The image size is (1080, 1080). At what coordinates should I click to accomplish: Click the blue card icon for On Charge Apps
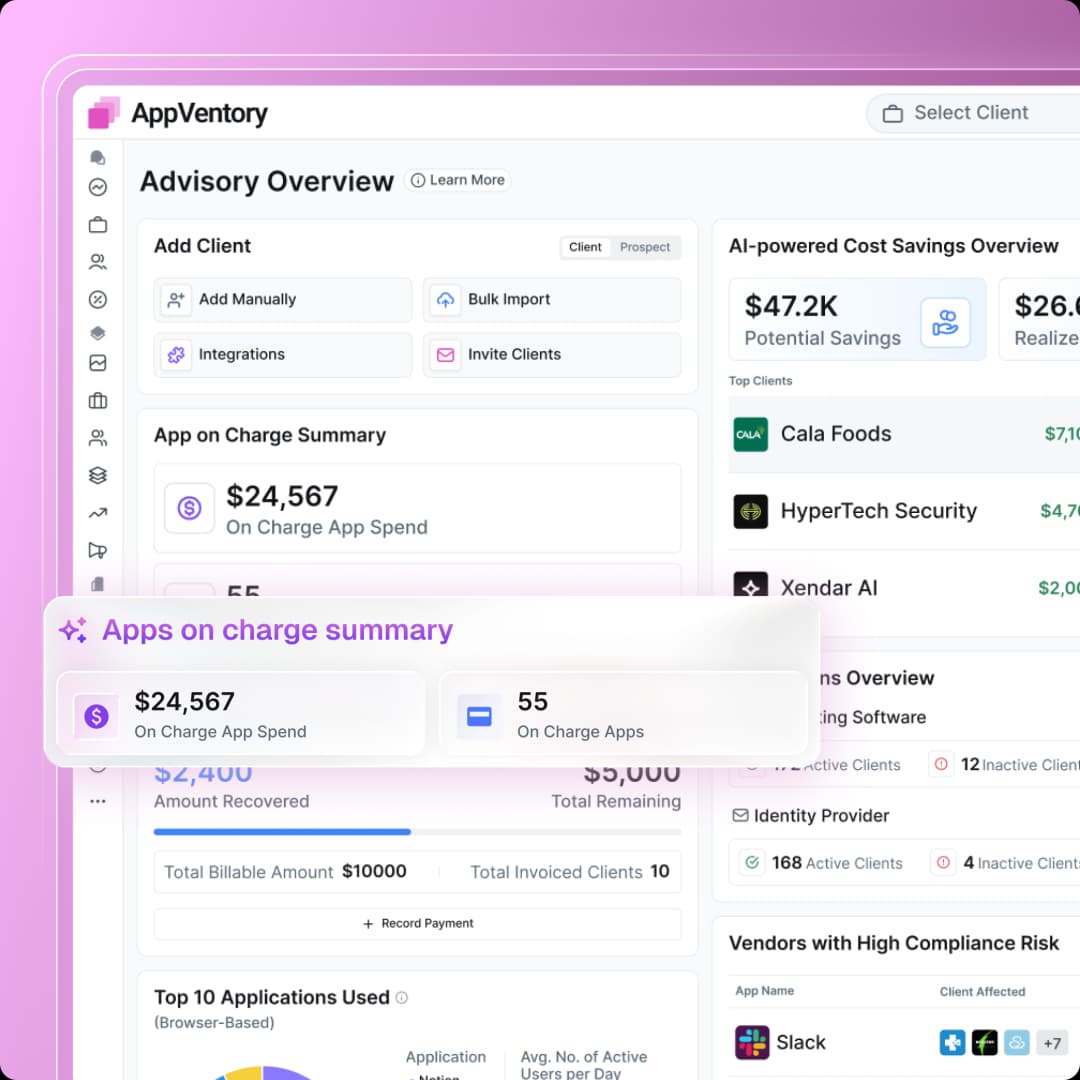(479, 716)
